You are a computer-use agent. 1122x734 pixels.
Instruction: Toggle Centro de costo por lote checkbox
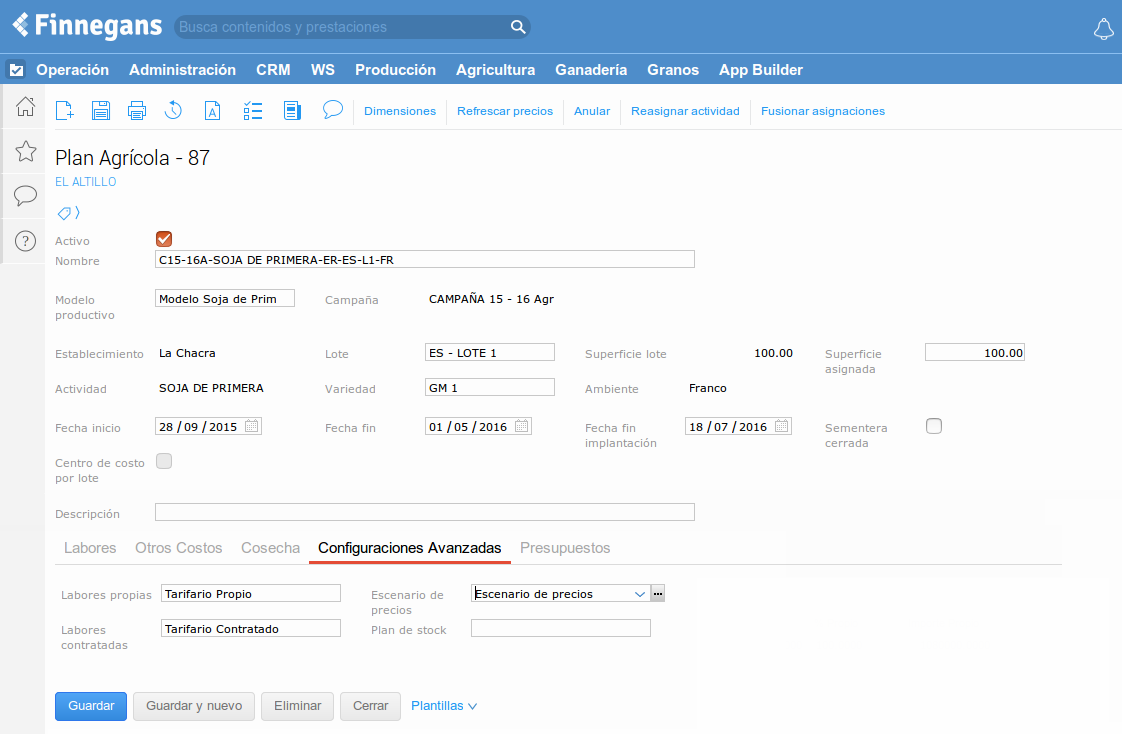(x=165, y=461)
